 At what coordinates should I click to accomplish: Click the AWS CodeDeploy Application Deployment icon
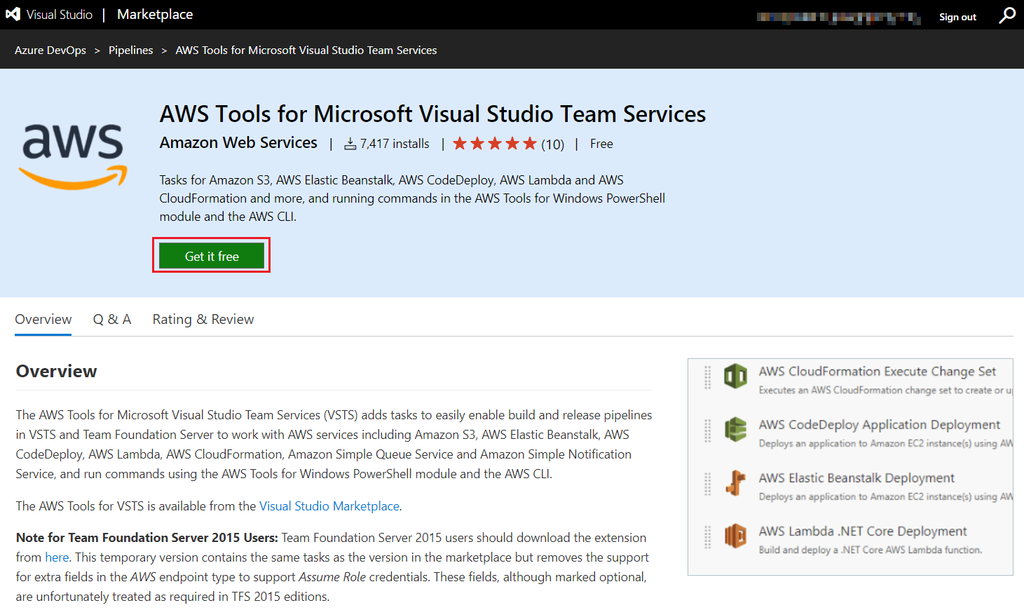point(735,430)
